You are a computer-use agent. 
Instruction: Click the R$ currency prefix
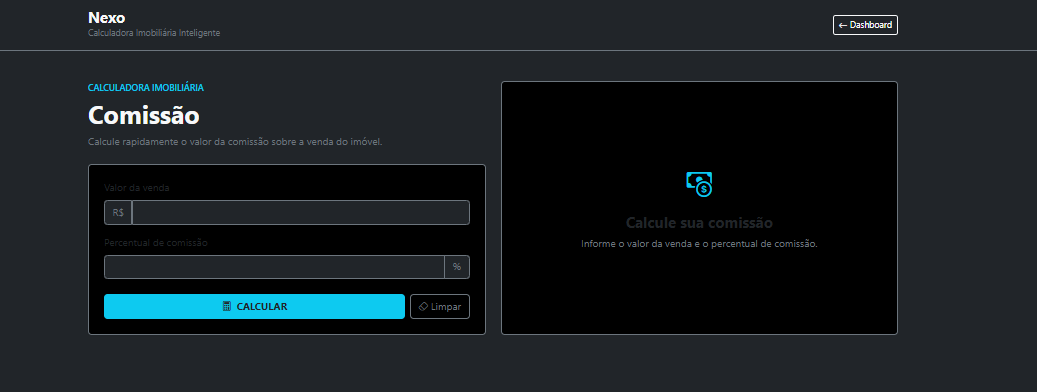[x=118, y=213]
